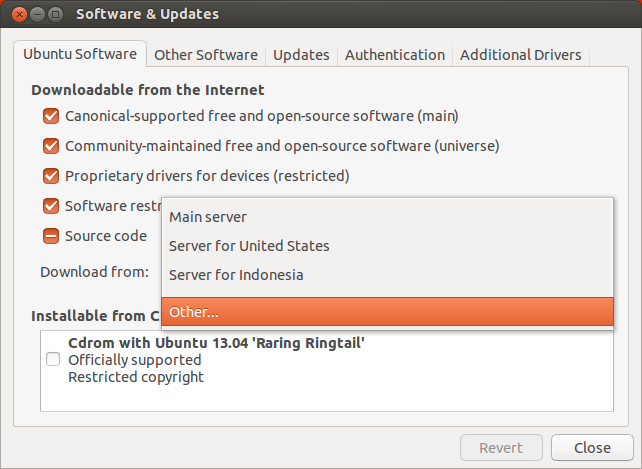Enable the Cdrom with Ubuntu 13.04 checkbox
This screenshot has height=469, width=642.
pos(53,360)
